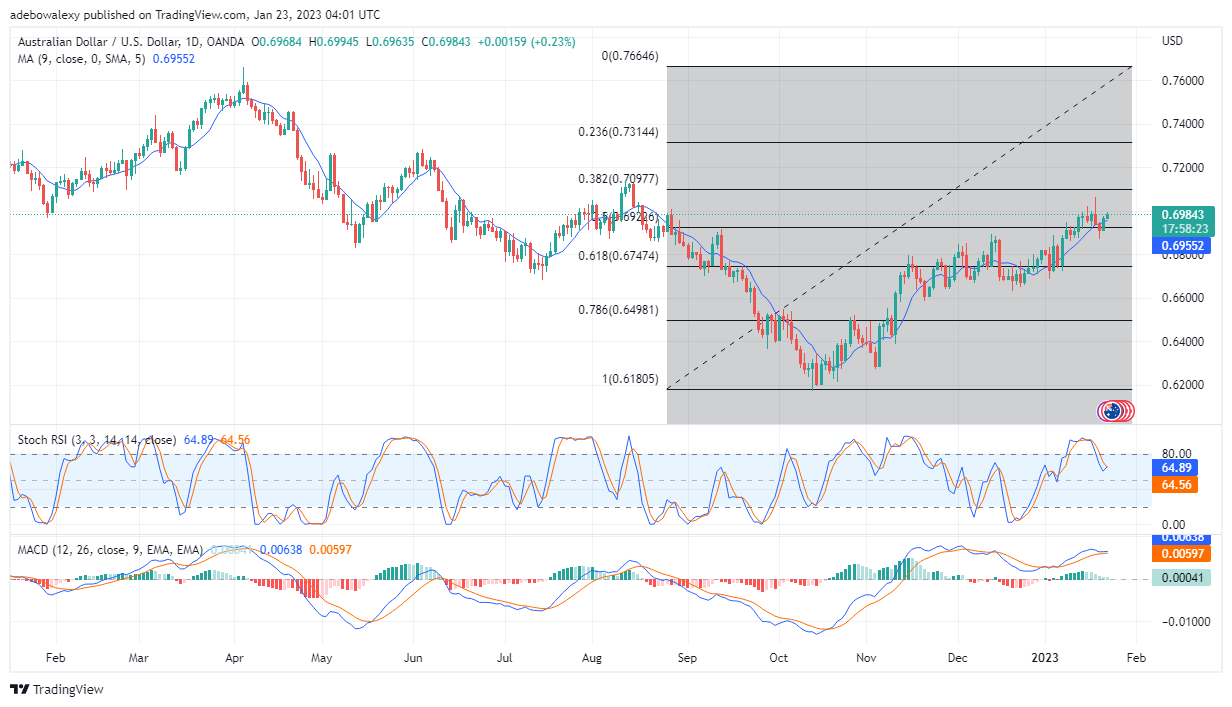Click the USD currency label on price axis
Image resolution: width=1232 pixels, height=707 pixels.
[x=1173, y=41]
